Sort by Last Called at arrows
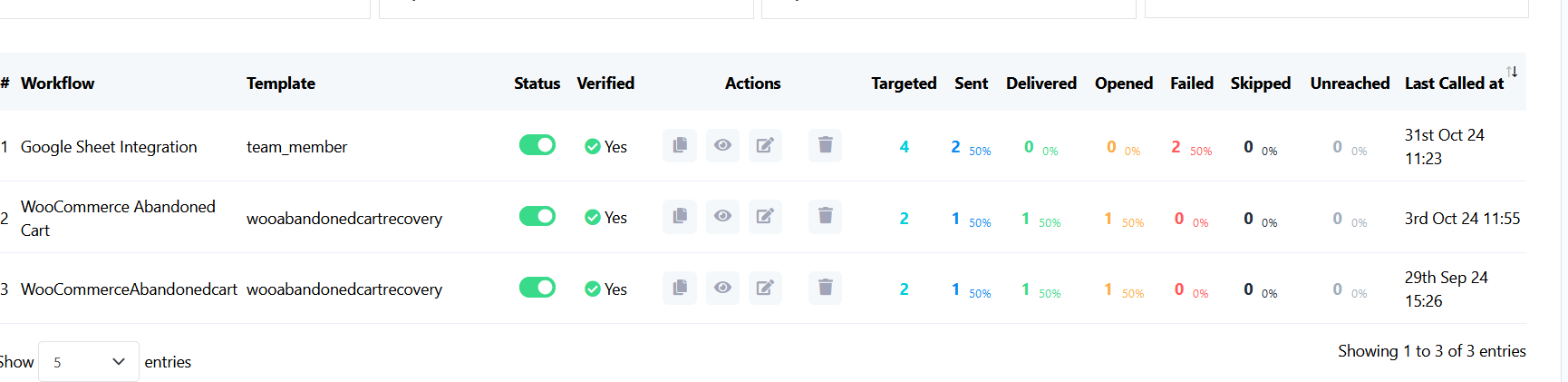This screenshot has width=1568, height=382. [x=1512, y=72]
